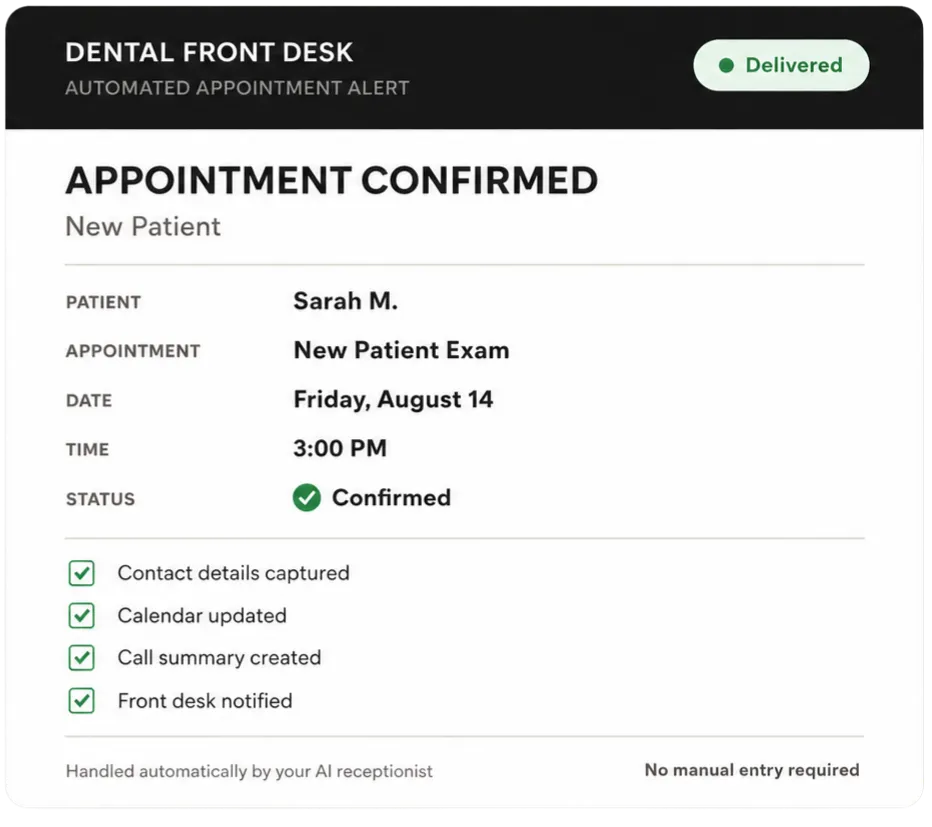Click the No manual entry required text

[752, 771]
